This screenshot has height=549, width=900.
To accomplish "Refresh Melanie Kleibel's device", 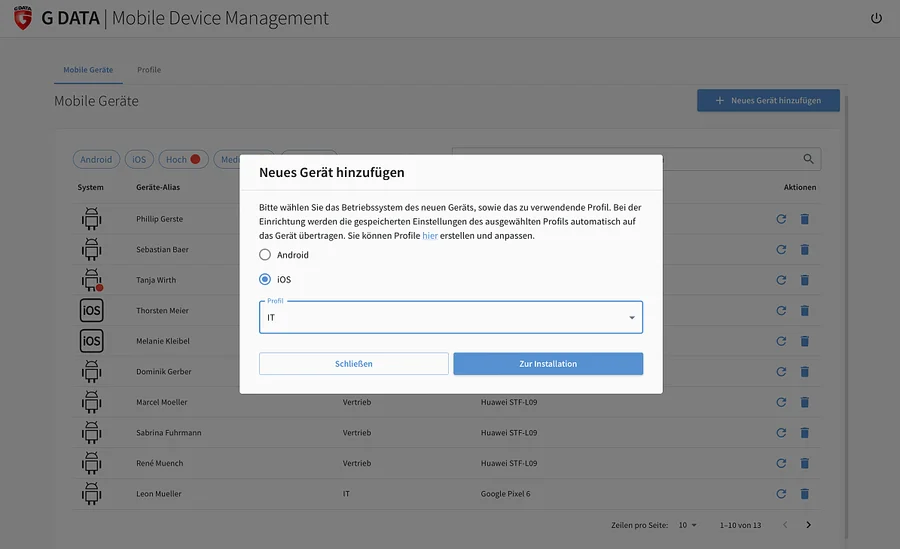I will pyautogui.click(x=781, y=341).
